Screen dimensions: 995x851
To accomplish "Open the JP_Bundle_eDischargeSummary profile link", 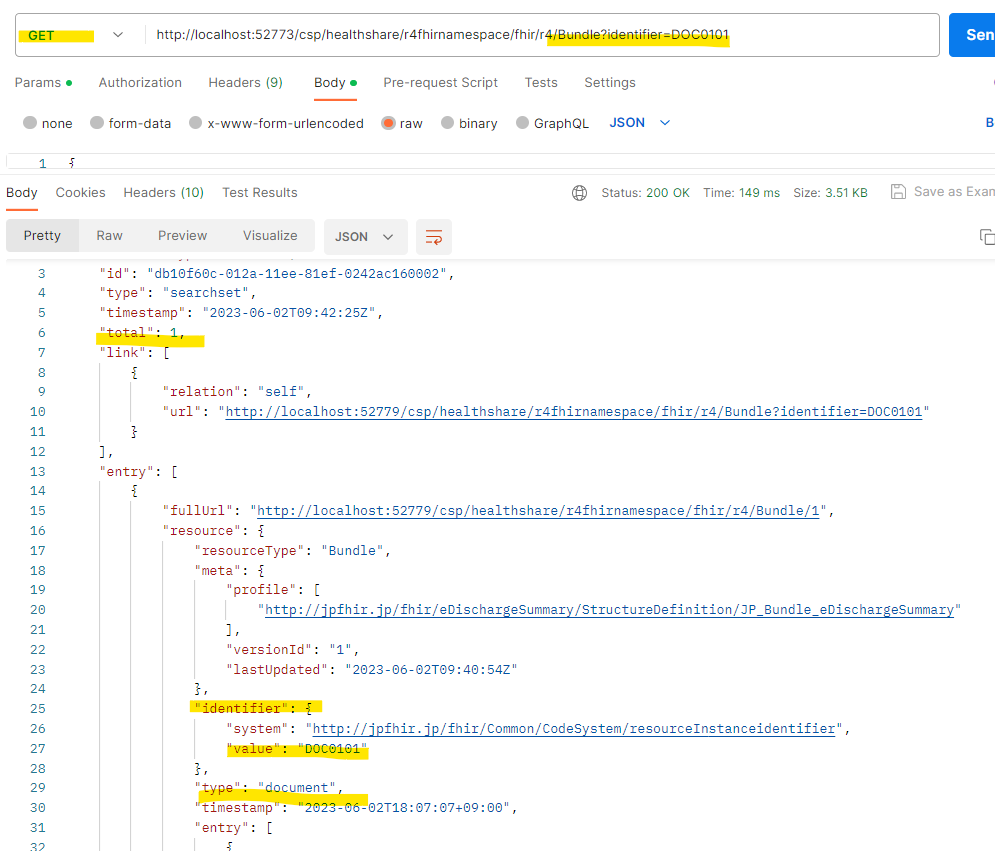I will [608, 609].
